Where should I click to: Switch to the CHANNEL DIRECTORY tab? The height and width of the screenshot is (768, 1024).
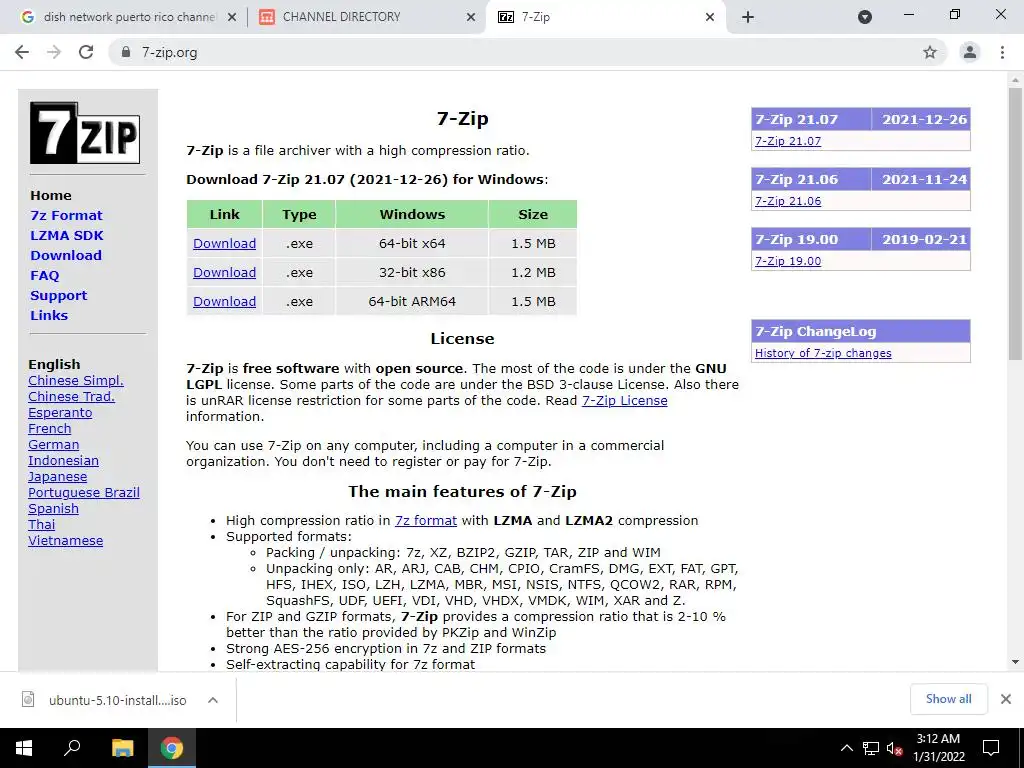366,17
